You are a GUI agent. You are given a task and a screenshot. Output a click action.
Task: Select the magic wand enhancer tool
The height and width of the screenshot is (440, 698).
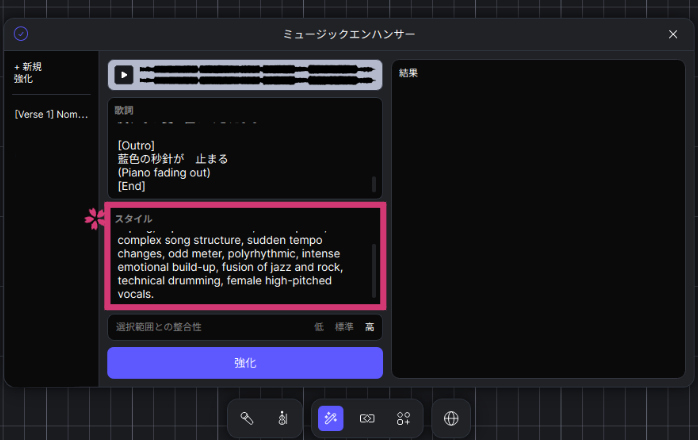(331, 418)
